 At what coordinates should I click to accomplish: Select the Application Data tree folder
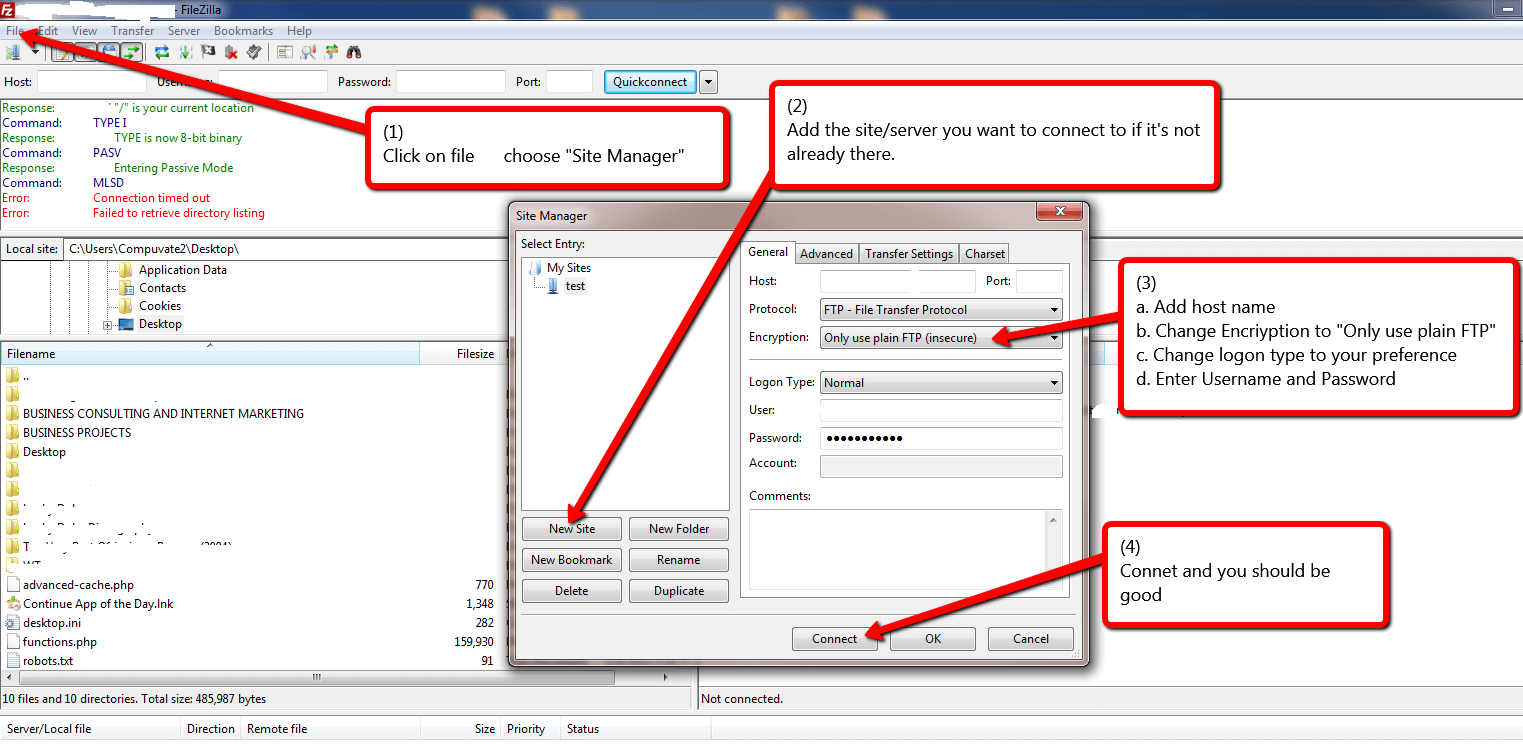(x=182, y=270)
